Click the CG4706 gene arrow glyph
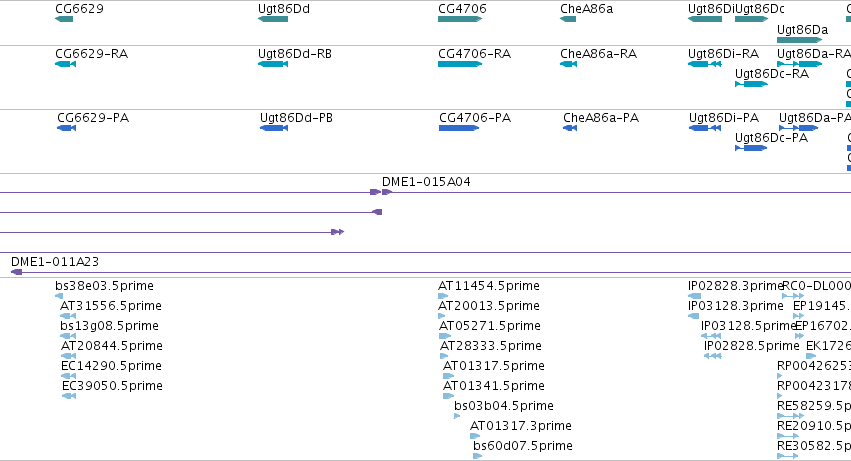Screen dimensions: 851x461 (x=460, y=19)
